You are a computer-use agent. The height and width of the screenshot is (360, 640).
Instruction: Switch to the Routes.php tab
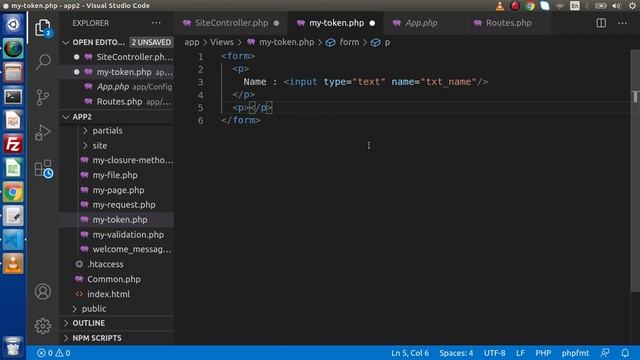[508, 23]
